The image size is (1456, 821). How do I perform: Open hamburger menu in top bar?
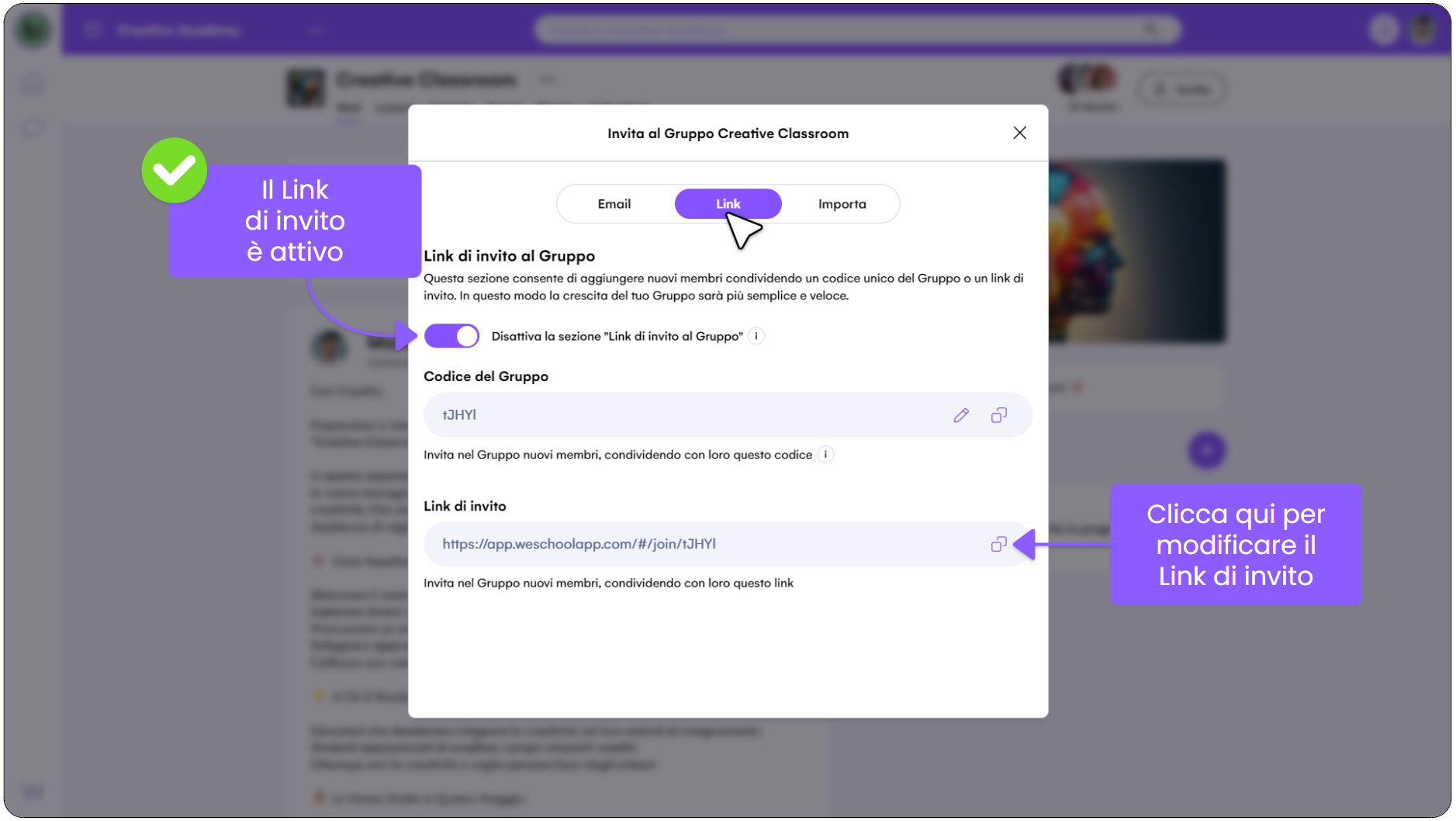click(92, 29)
